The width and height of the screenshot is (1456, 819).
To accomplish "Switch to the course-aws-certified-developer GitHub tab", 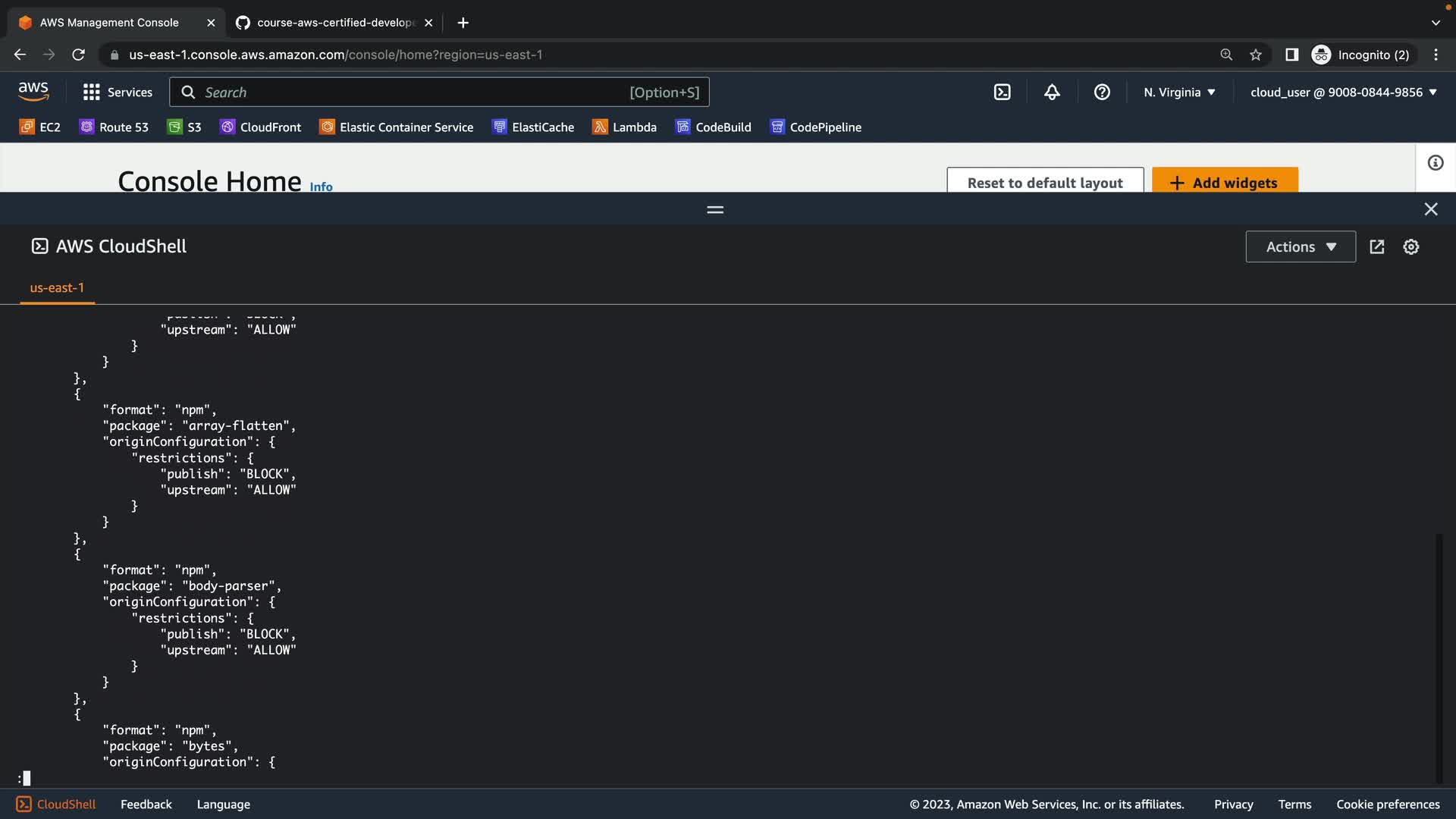I will (x=334, y=23).
